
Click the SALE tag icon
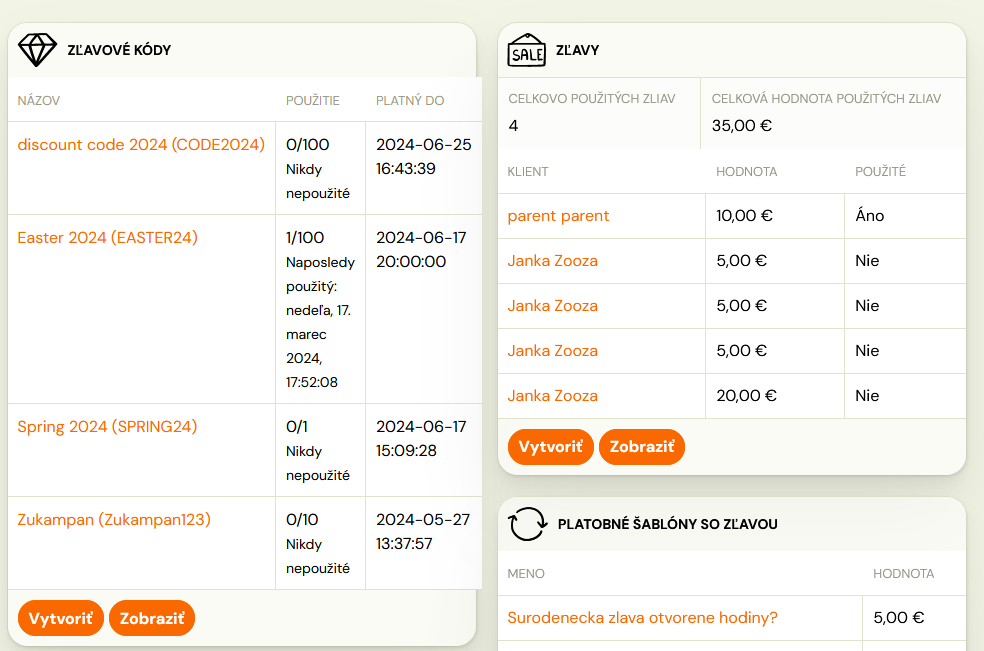[527, 50]
